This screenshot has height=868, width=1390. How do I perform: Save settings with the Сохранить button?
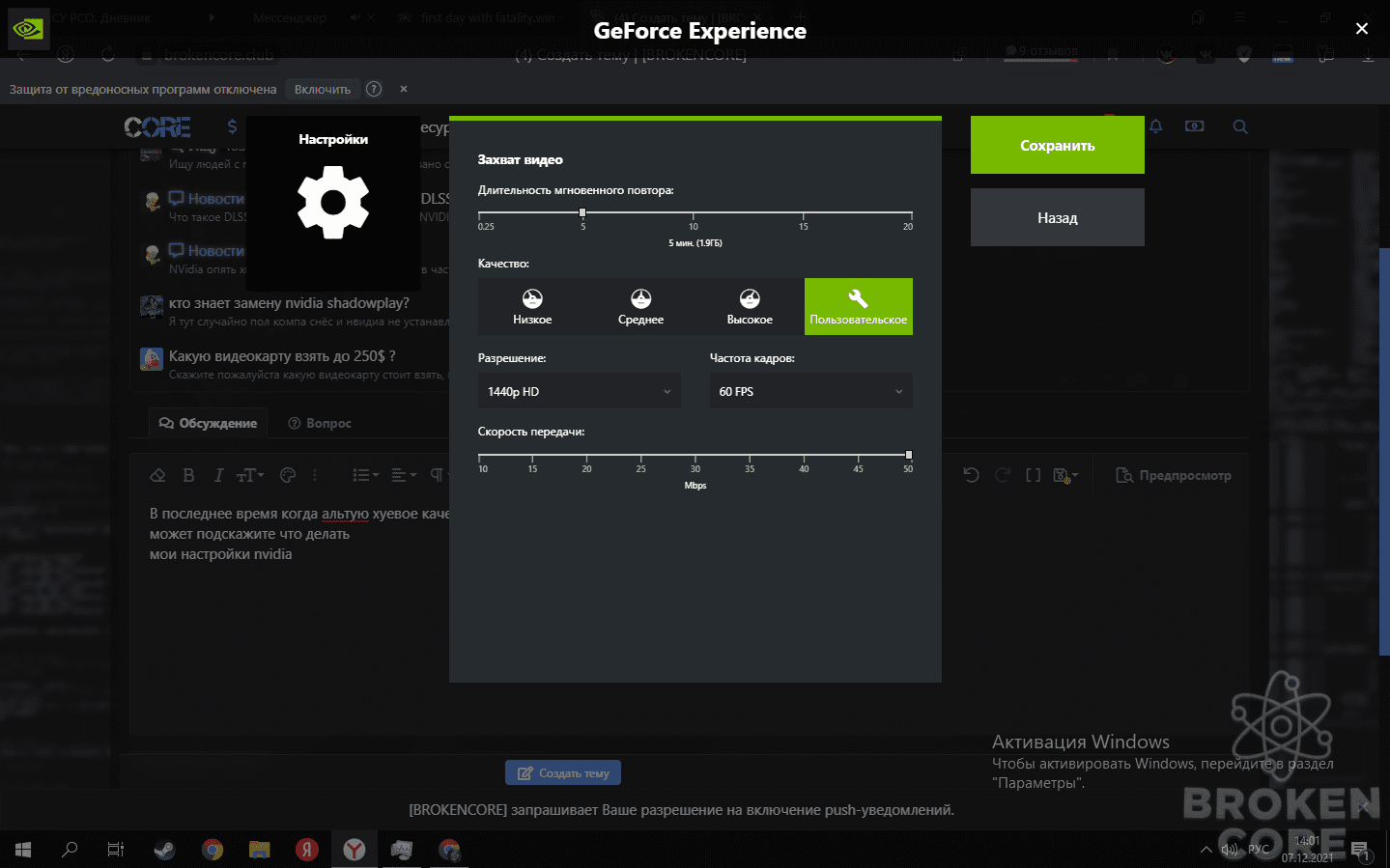(1058, 145)
